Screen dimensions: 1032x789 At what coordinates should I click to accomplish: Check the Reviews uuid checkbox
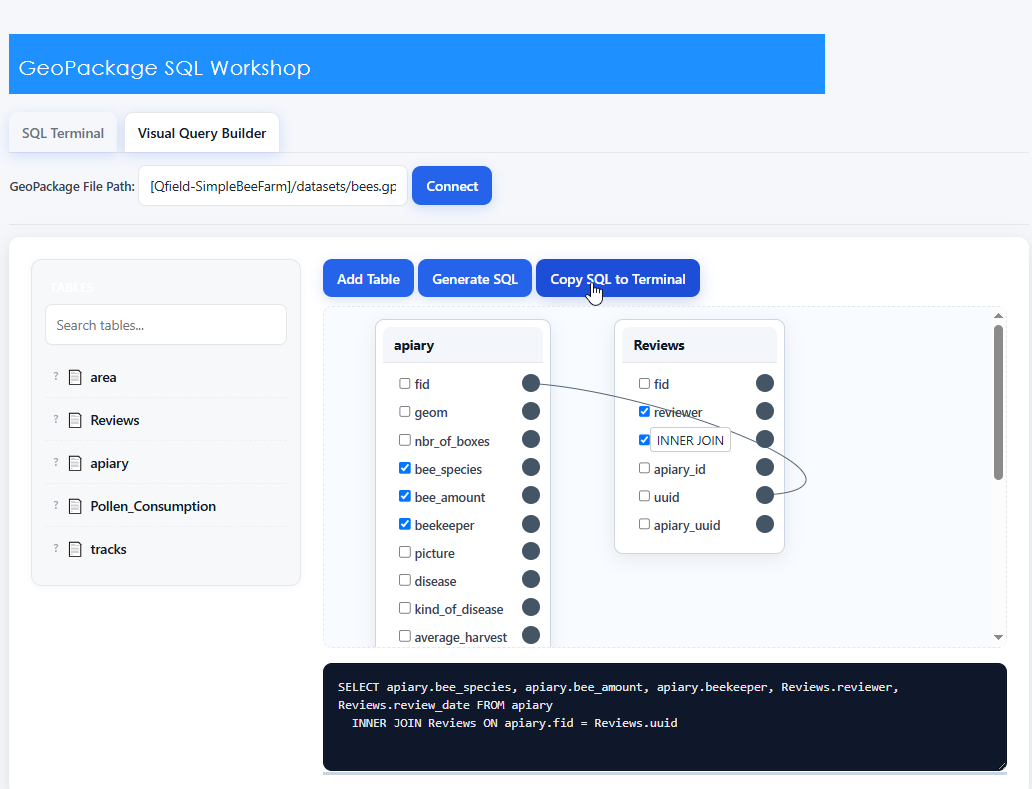click(644, 496)
